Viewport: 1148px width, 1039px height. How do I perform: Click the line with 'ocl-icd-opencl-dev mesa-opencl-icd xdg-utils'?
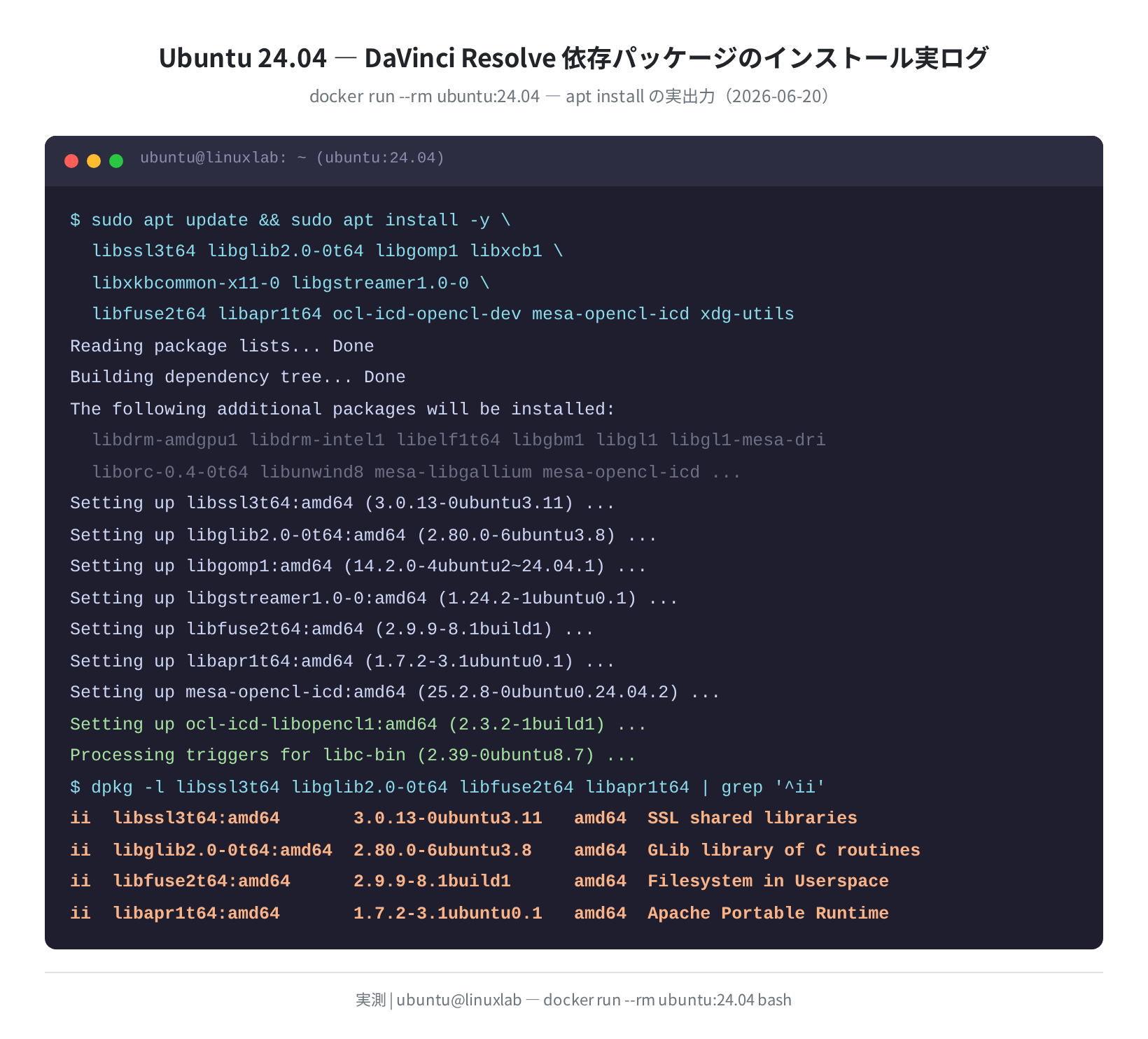point(443,314)
